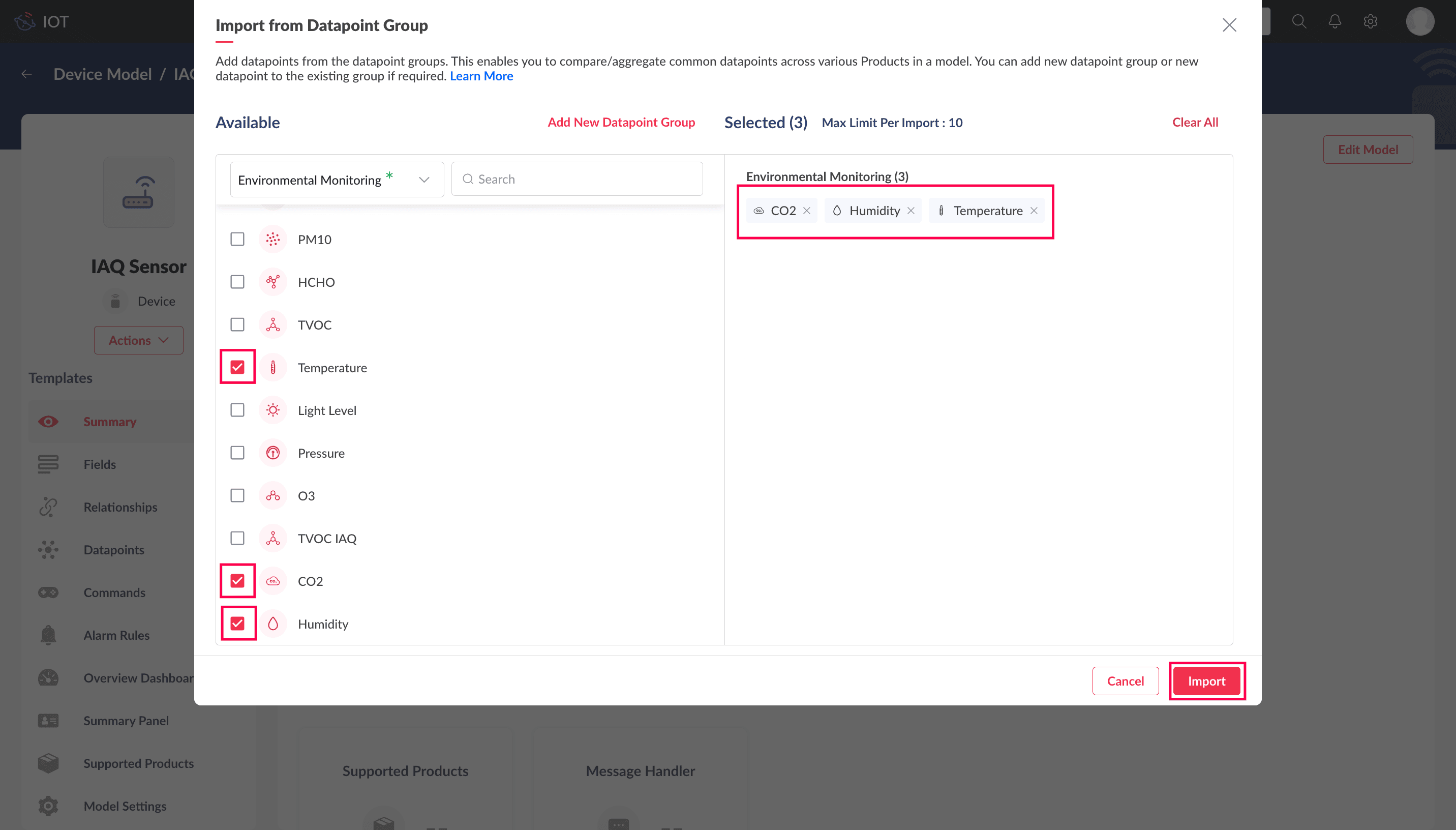Check the PM10 datapoint checkbox
This screenshot has height=830, width=1456.
(237, 239)
